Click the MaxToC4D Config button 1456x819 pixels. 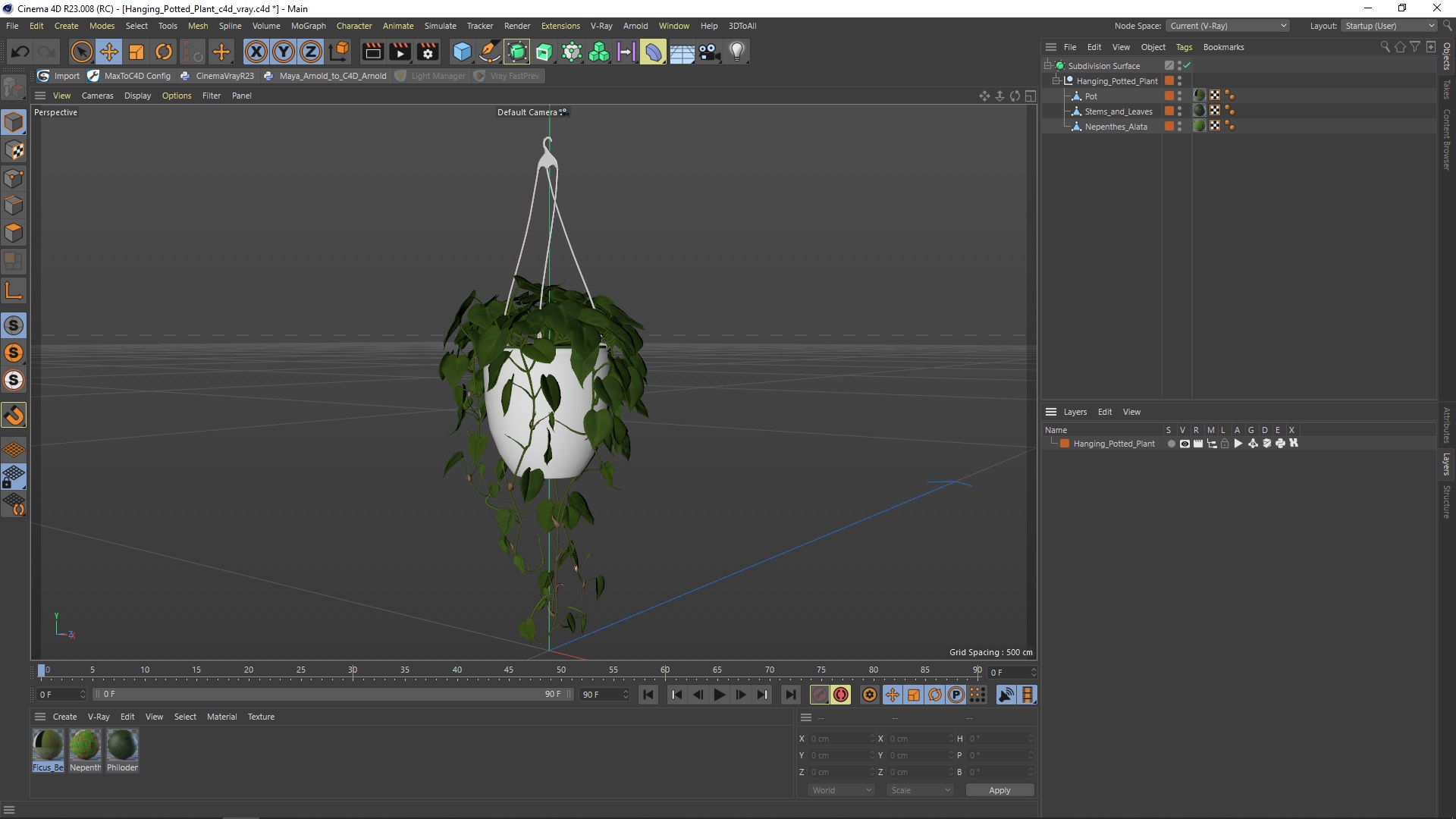[129, 76]
